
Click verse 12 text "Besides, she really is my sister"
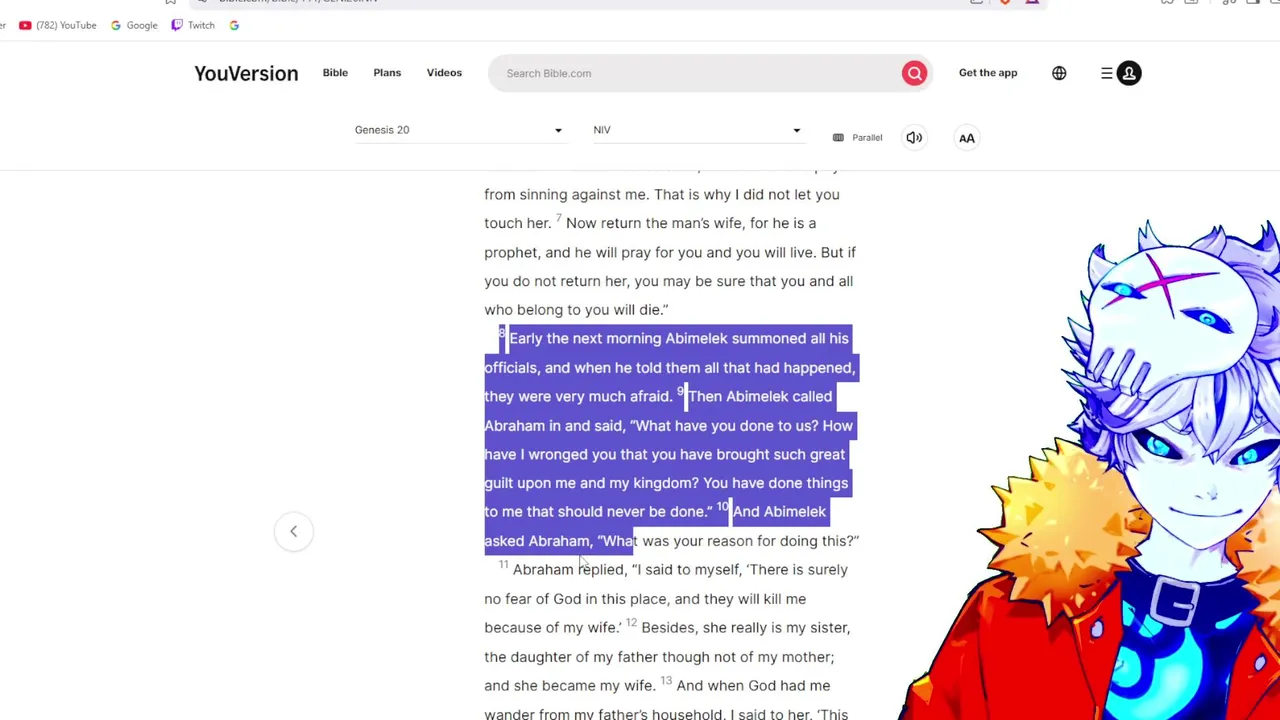click(x=745, y=628)
